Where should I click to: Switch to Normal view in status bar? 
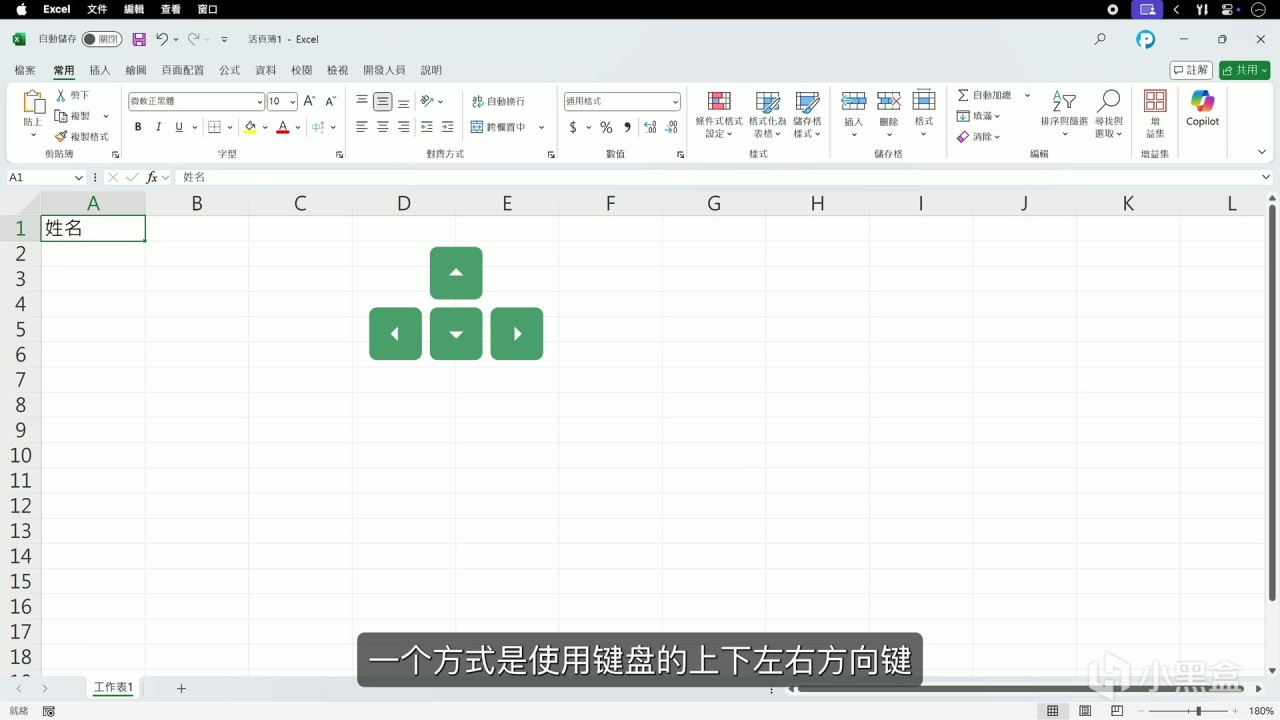tap(1052, 711)
